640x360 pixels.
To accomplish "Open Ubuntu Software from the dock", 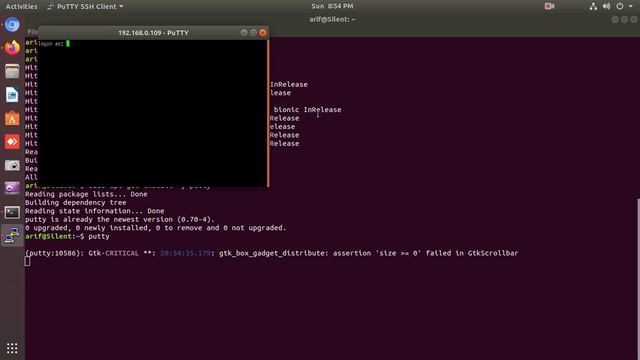I will click(12, 118).
